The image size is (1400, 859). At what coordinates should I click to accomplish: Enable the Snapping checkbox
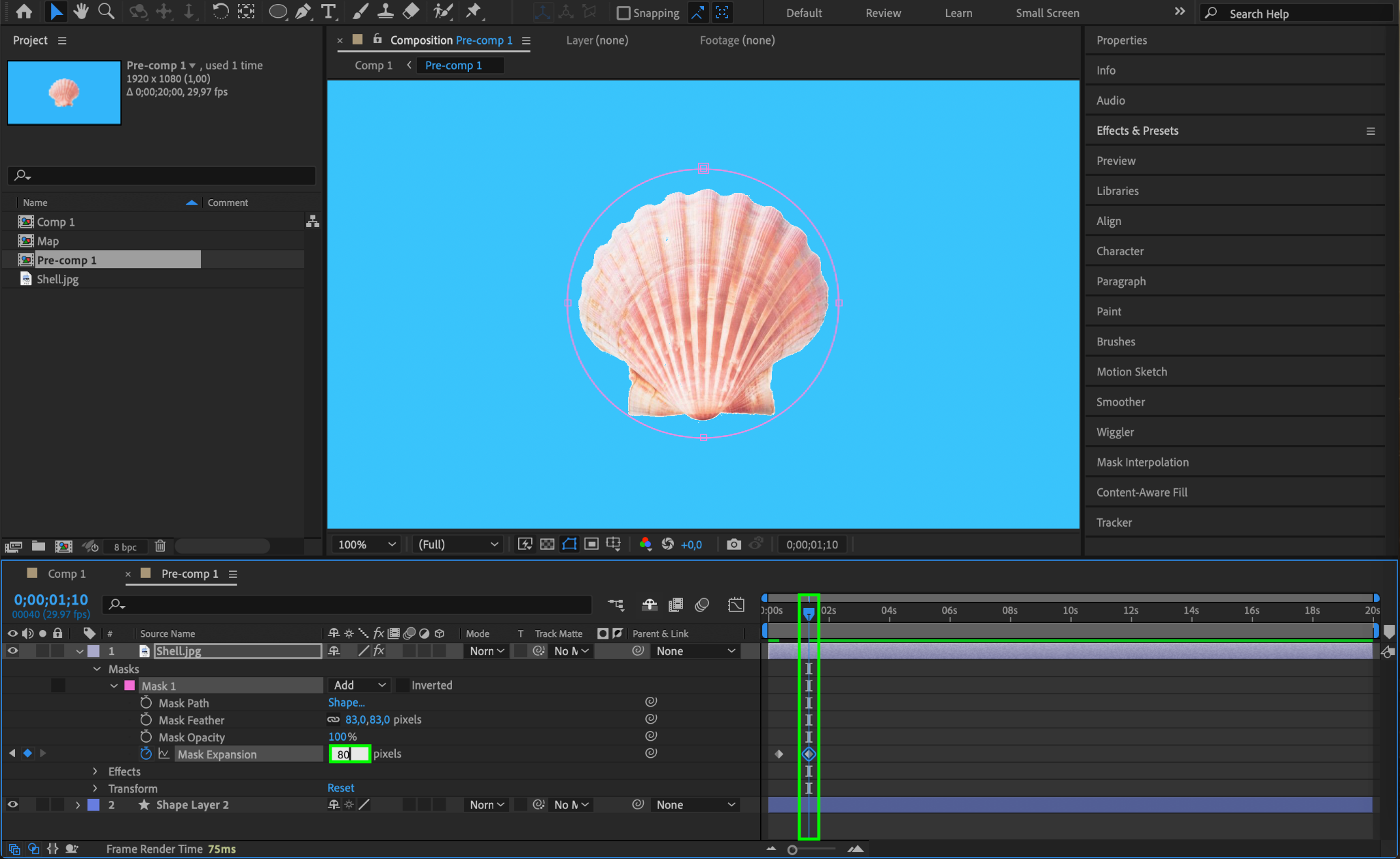[623, 13]
